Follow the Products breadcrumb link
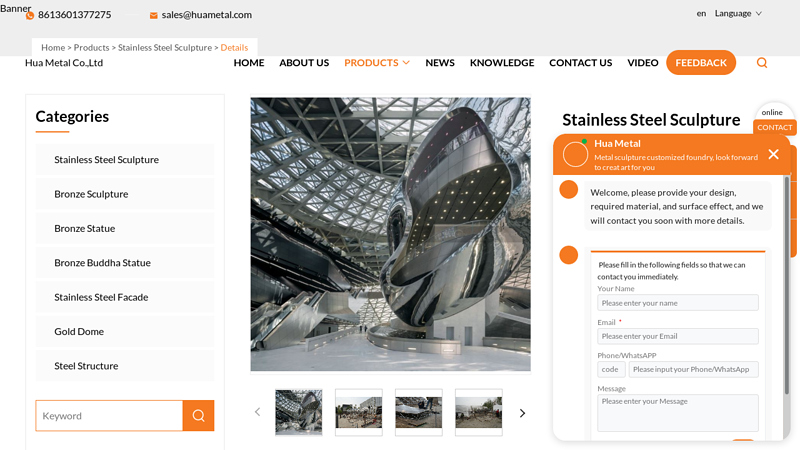The image size is (800, 450). tap(91, 47)
